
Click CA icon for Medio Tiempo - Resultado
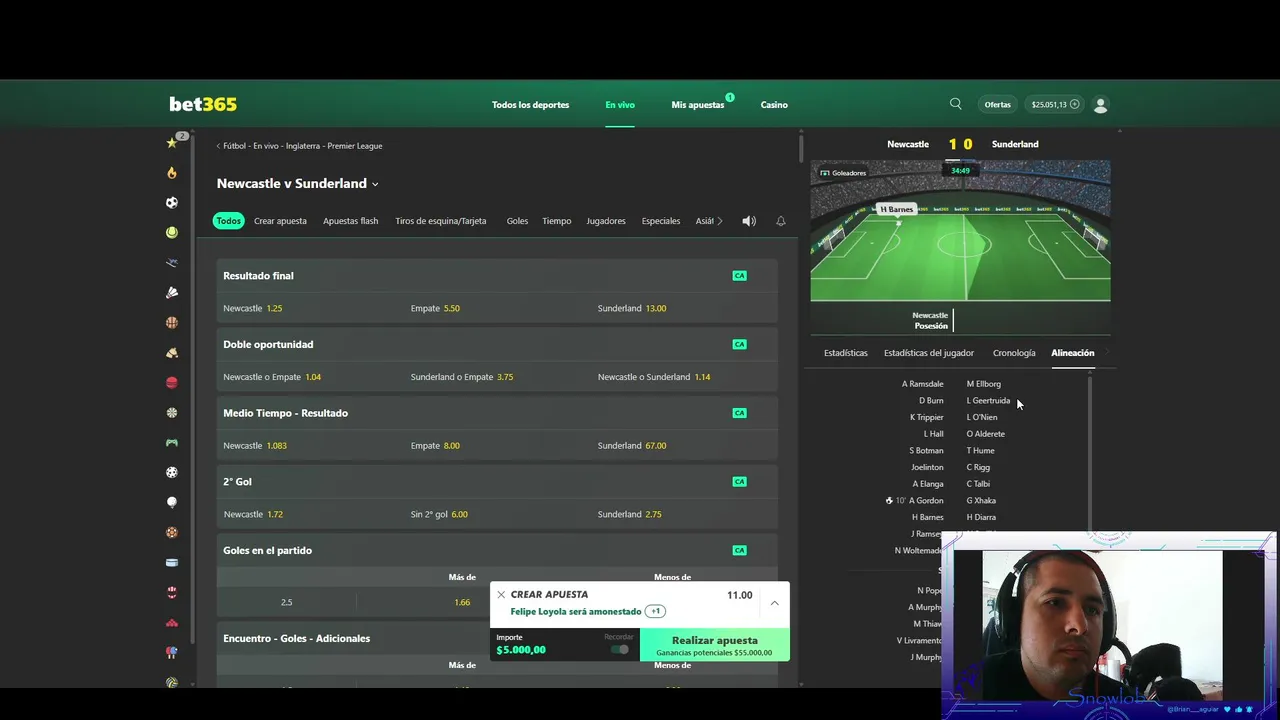[x=739, y=413]
